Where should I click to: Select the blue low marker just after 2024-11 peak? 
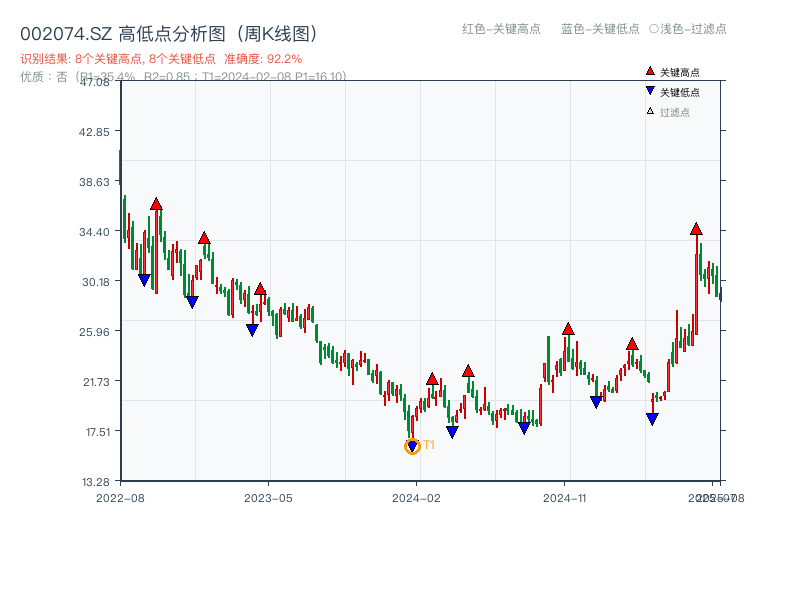596,402
